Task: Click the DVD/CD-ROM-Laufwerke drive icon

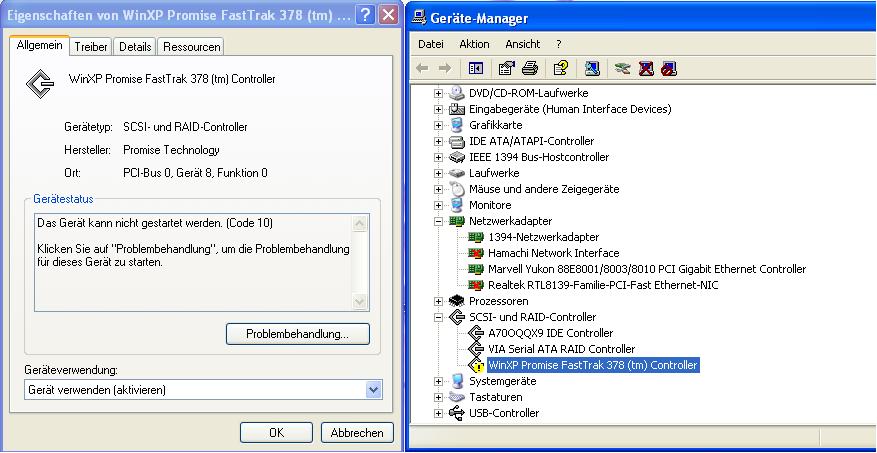Action: (457, 93)
